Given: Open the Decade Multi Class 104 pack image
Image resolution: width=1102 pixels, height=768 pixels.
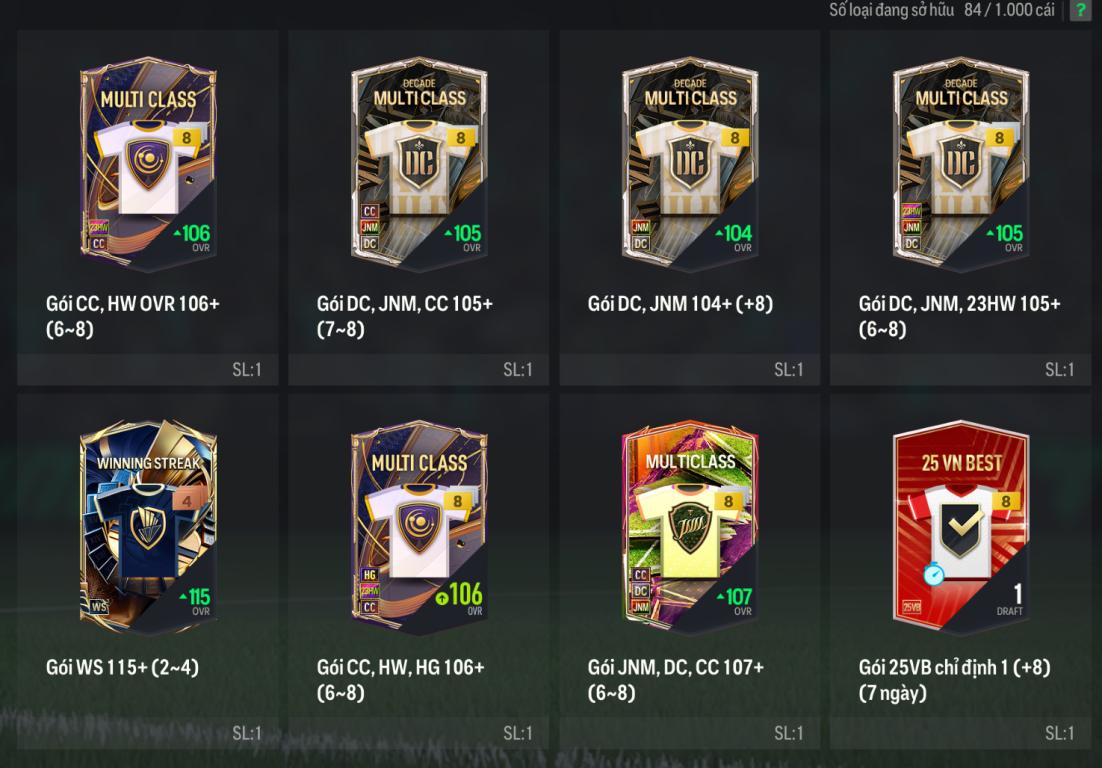Looking at the screenshot, I should [x=689, y=164].
